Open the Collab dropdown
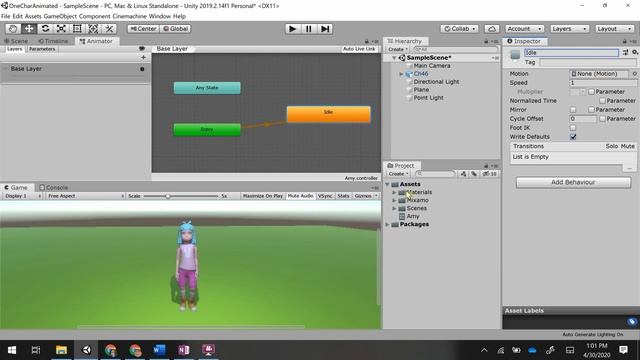 (460, 29)
